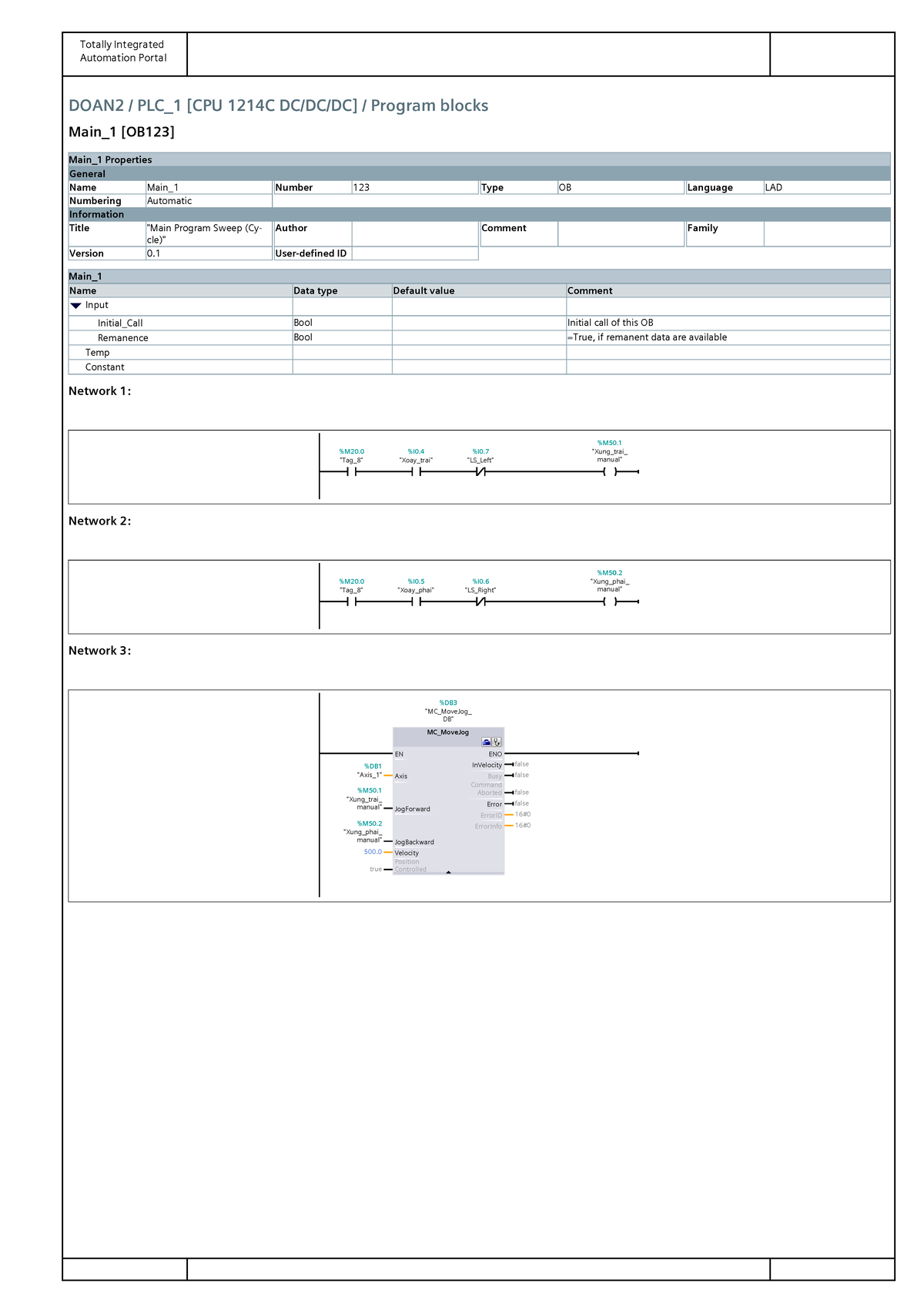
Task: Collapse the Input section triangle
Action: click(75, 306)
